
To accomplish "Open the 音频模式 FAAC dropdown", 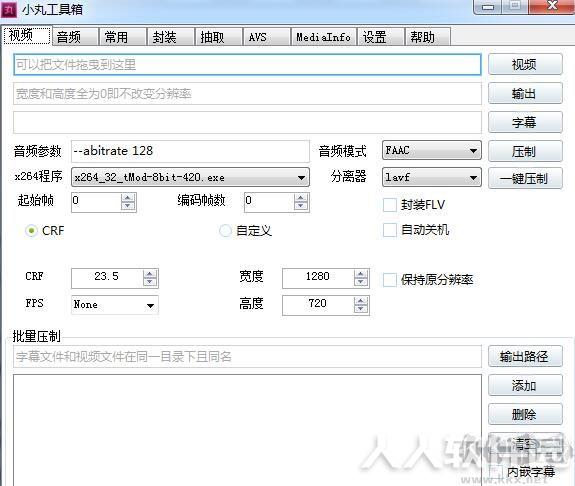I will pyautogui.click(x=432, y=150).
